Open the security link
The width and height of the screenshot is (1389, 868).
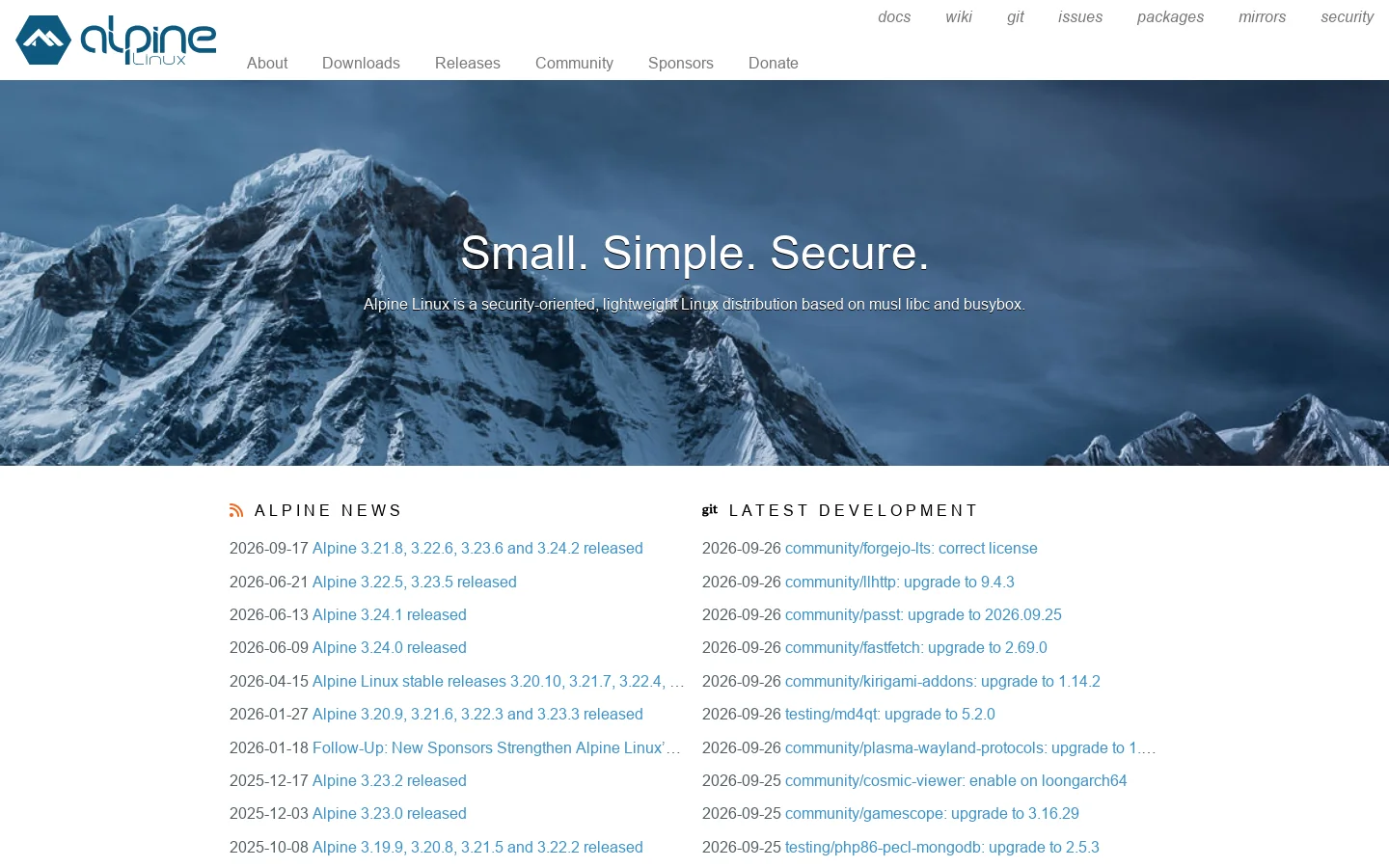point(1348,16)
